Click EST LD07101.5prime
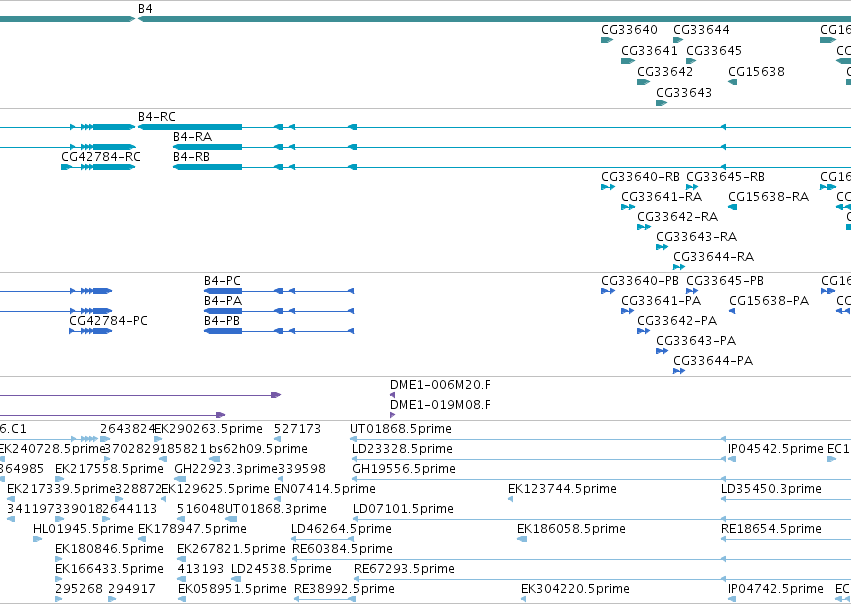This screenshot has height=604, width=851. 403,510
